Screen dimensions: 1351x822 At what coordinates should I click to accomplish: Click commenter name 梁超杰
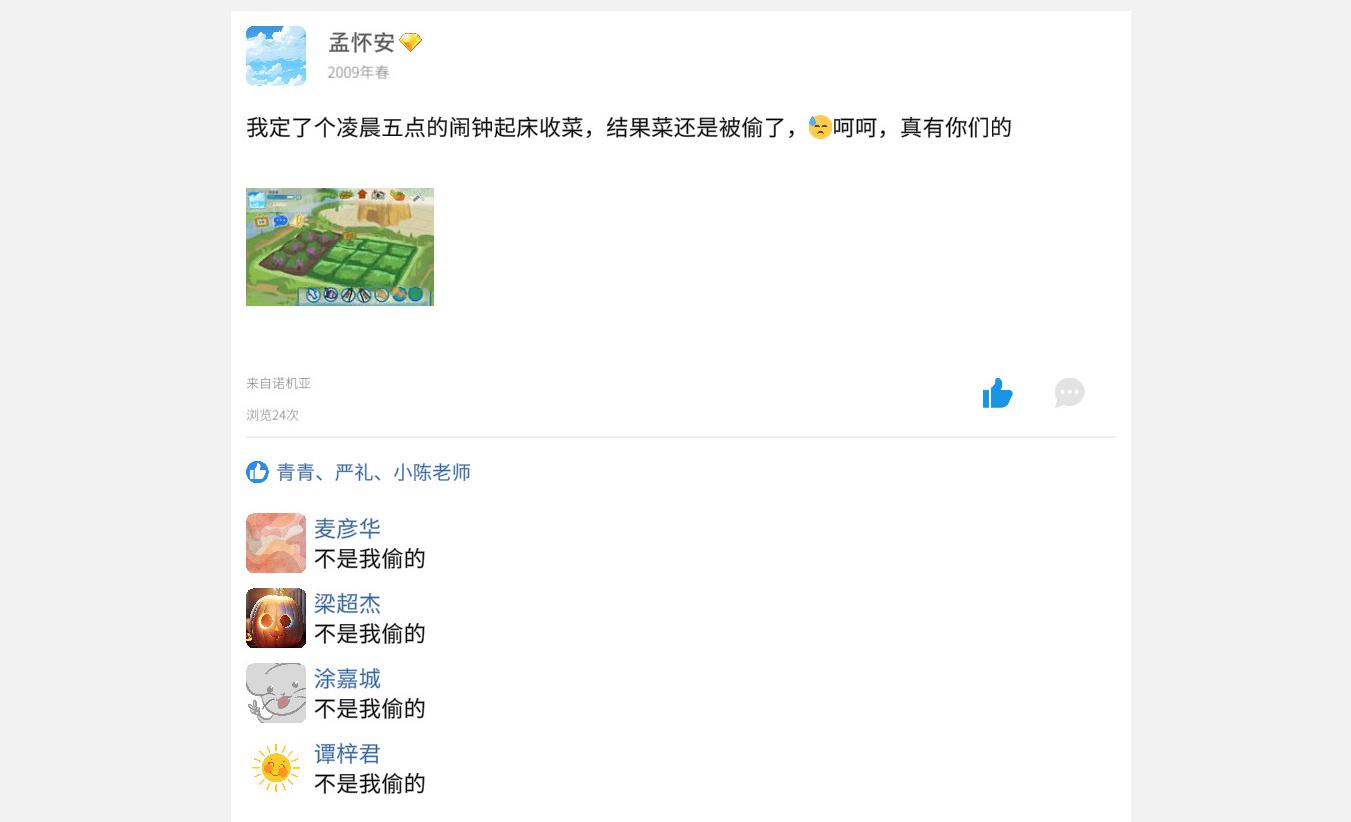[x=347, y=604]
